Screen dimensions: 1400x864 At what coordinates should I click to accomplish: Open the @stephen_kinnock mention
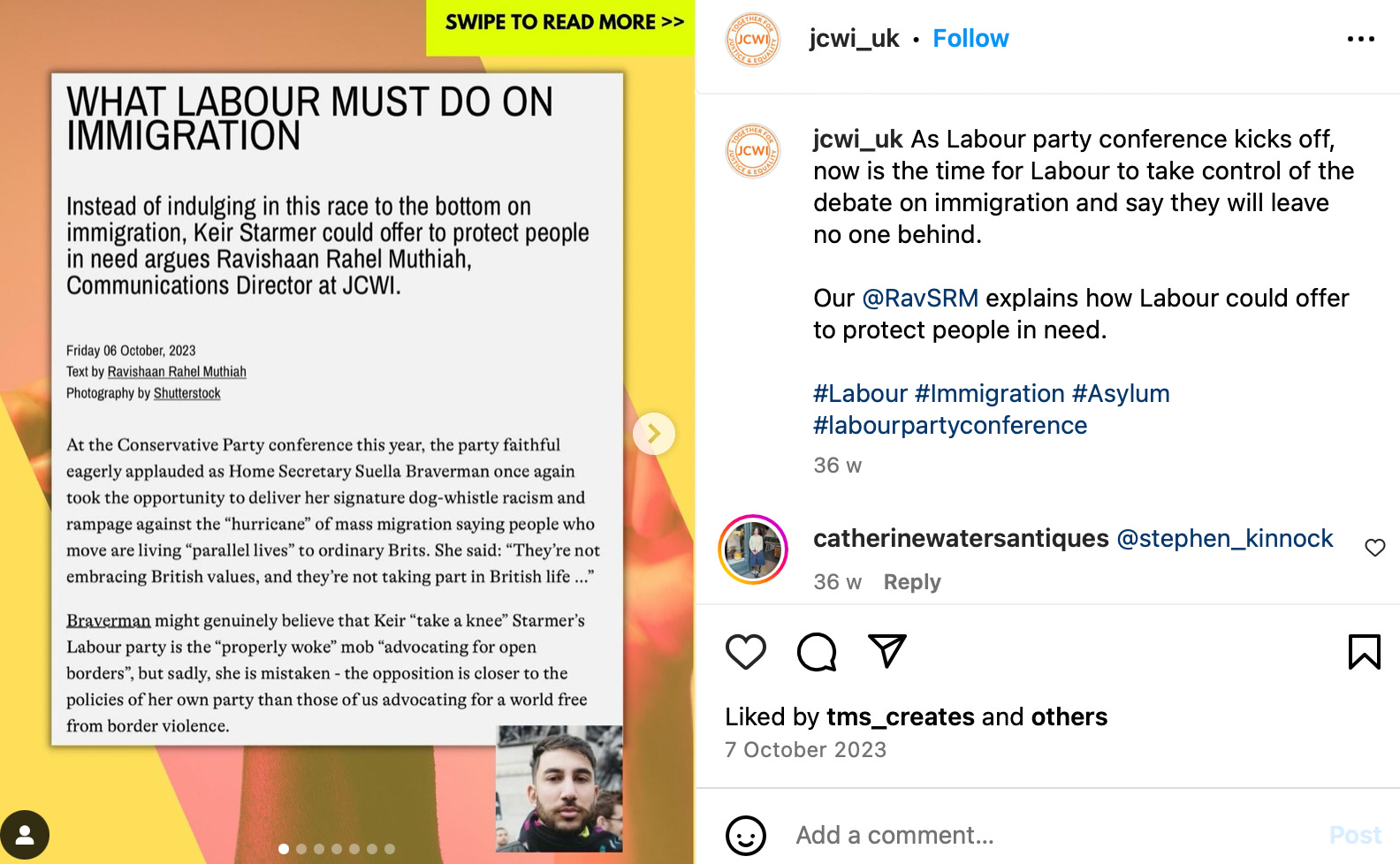(1225, 539)
